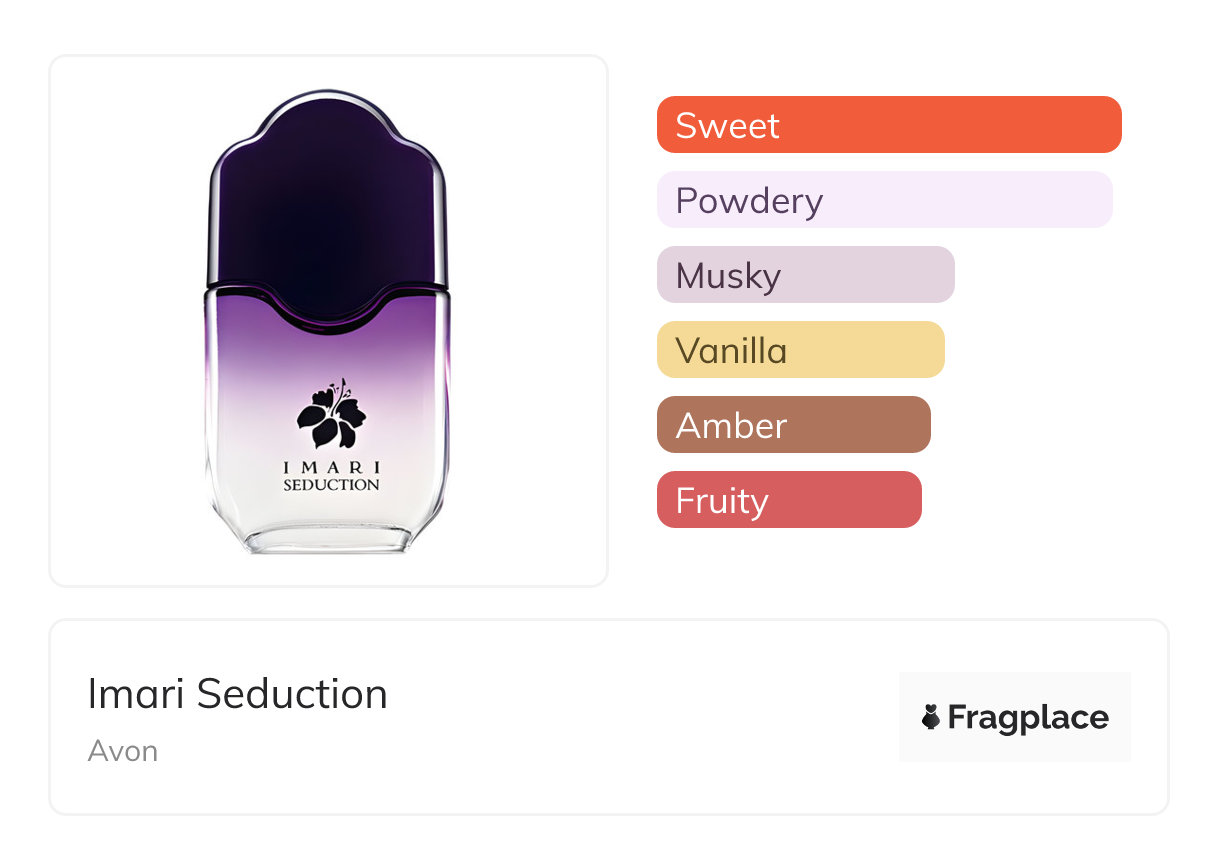Click the Fruity text label
1218x864 pixels.
point(721,501)
